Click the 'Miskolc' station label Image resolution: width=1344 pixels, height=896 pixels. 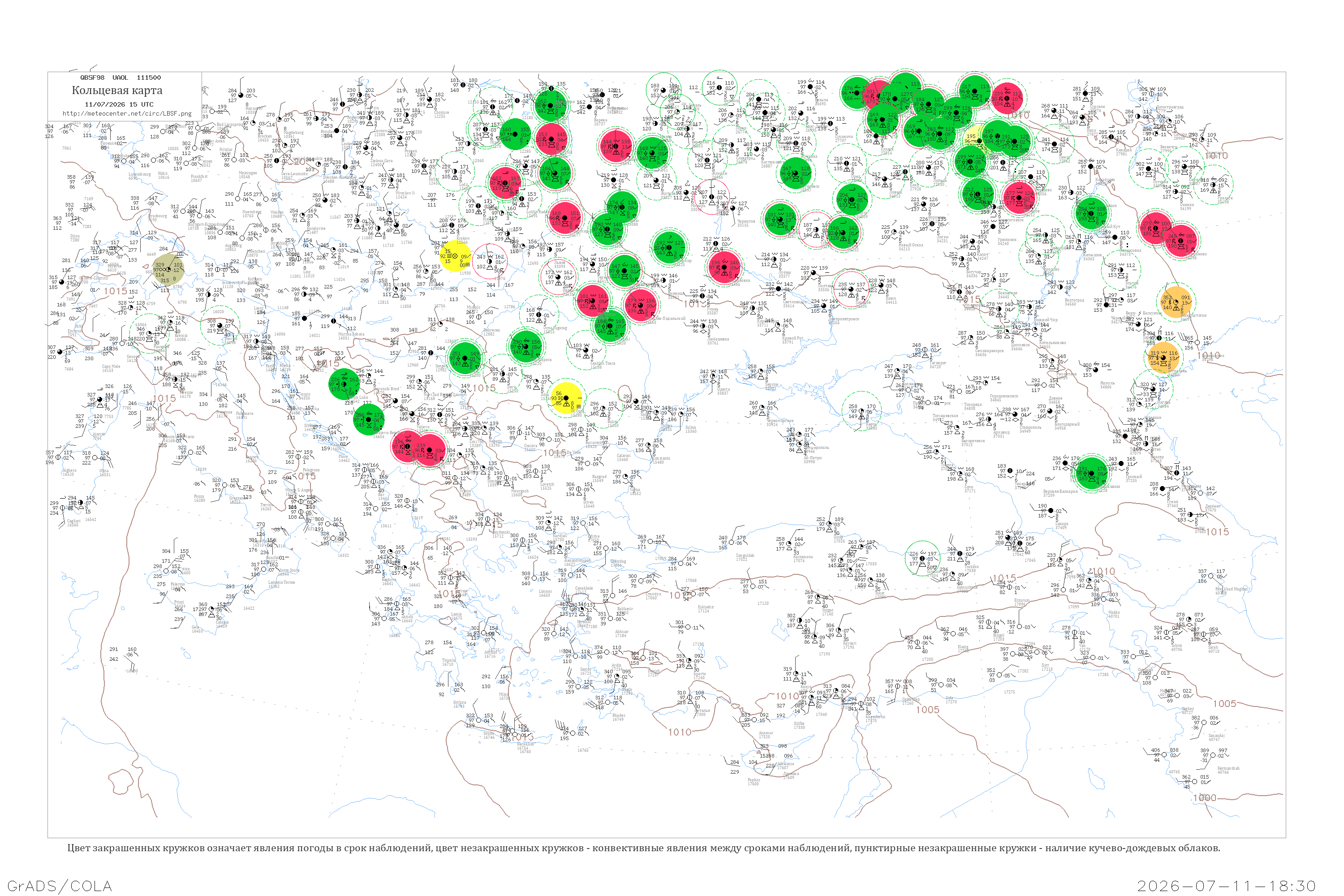tap(474, 307)
